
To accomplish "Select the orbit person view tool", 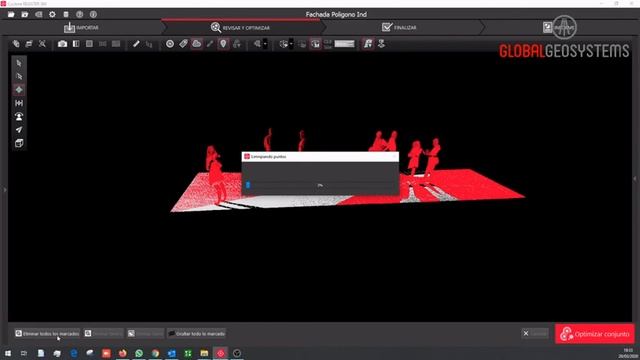I will (x=19, y=116).
